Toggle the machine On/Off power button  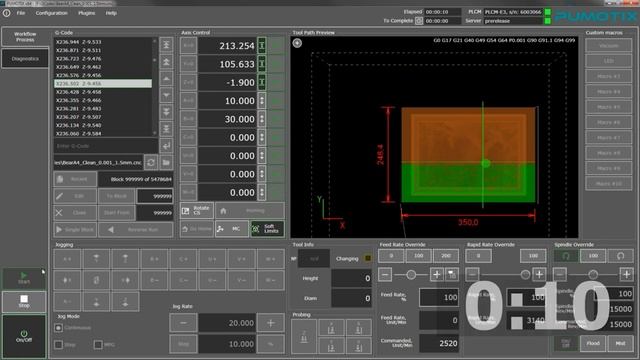pos(24,336)
